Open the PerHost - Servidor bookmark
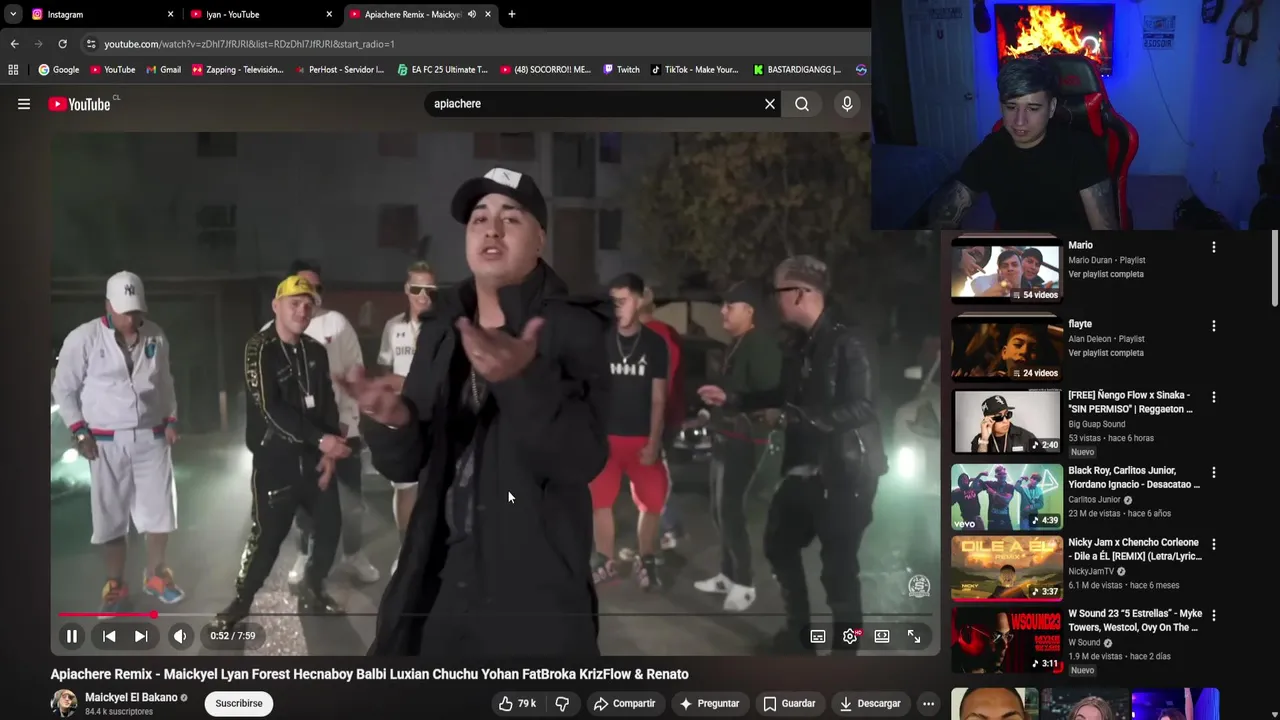The height and width of the screenshot is (720, 1280). point(339,70)
